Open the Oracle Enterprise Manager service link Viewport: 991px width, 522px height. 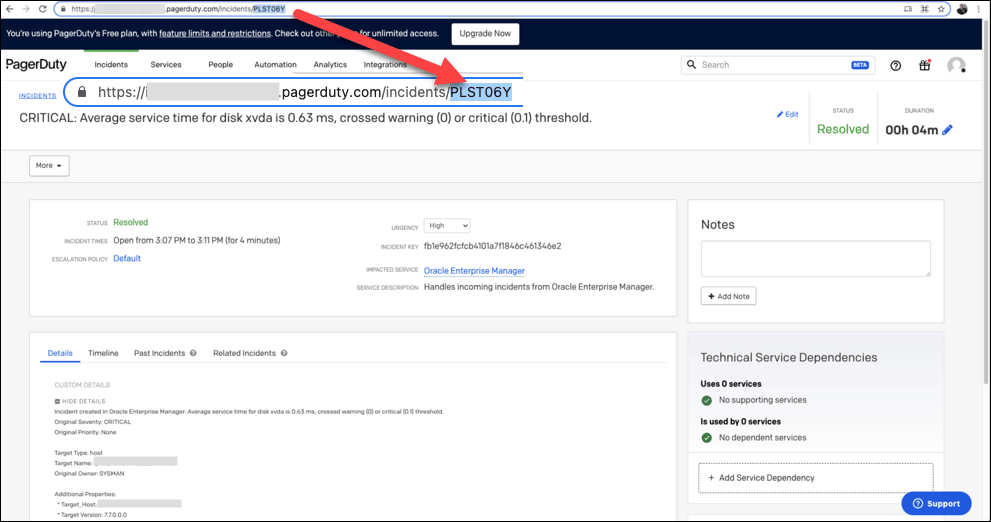[x=474, y=270]
